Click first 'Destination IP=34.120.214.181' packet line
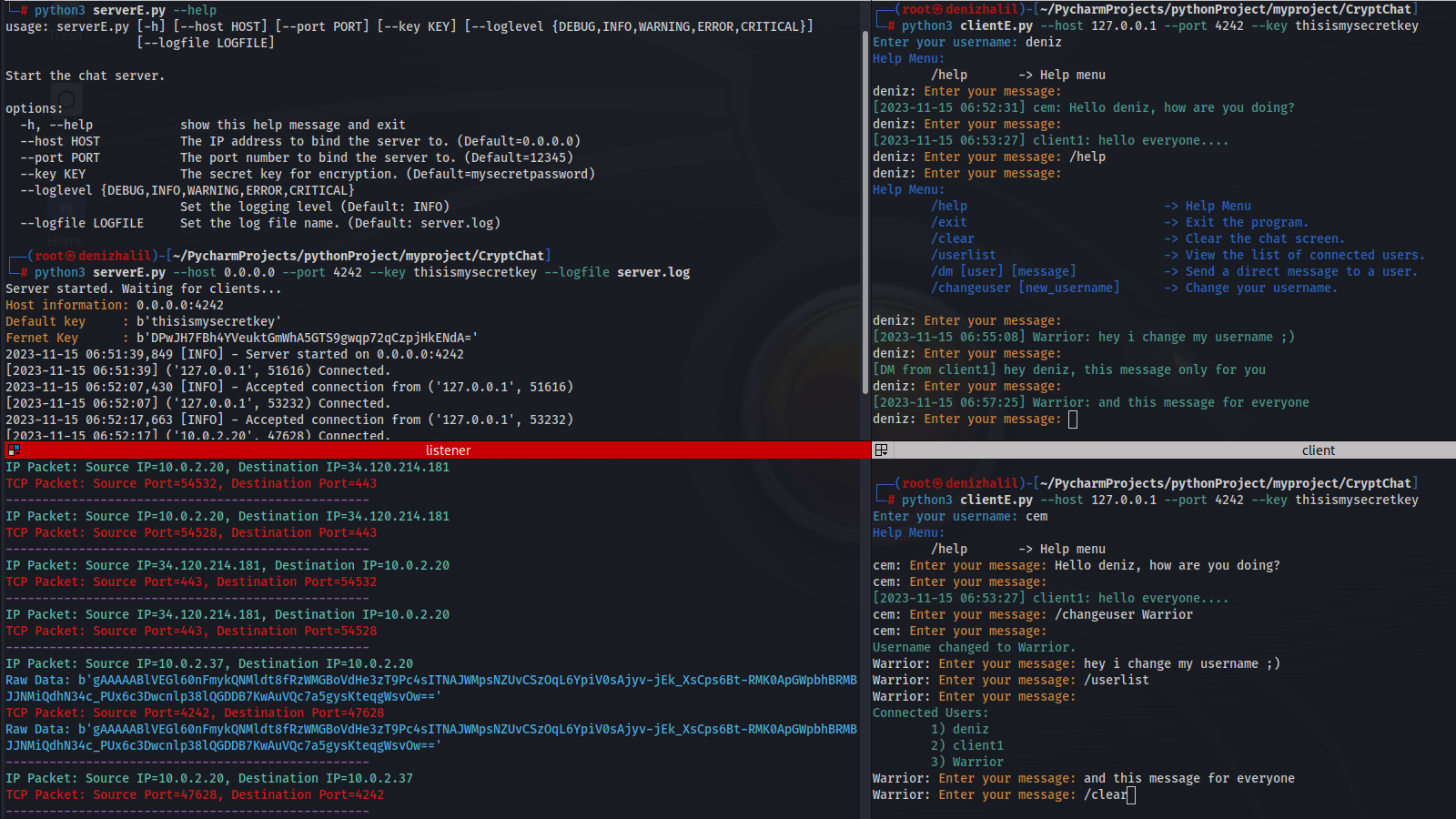This screenshot has height=819, width=1456. coord(227,468)
